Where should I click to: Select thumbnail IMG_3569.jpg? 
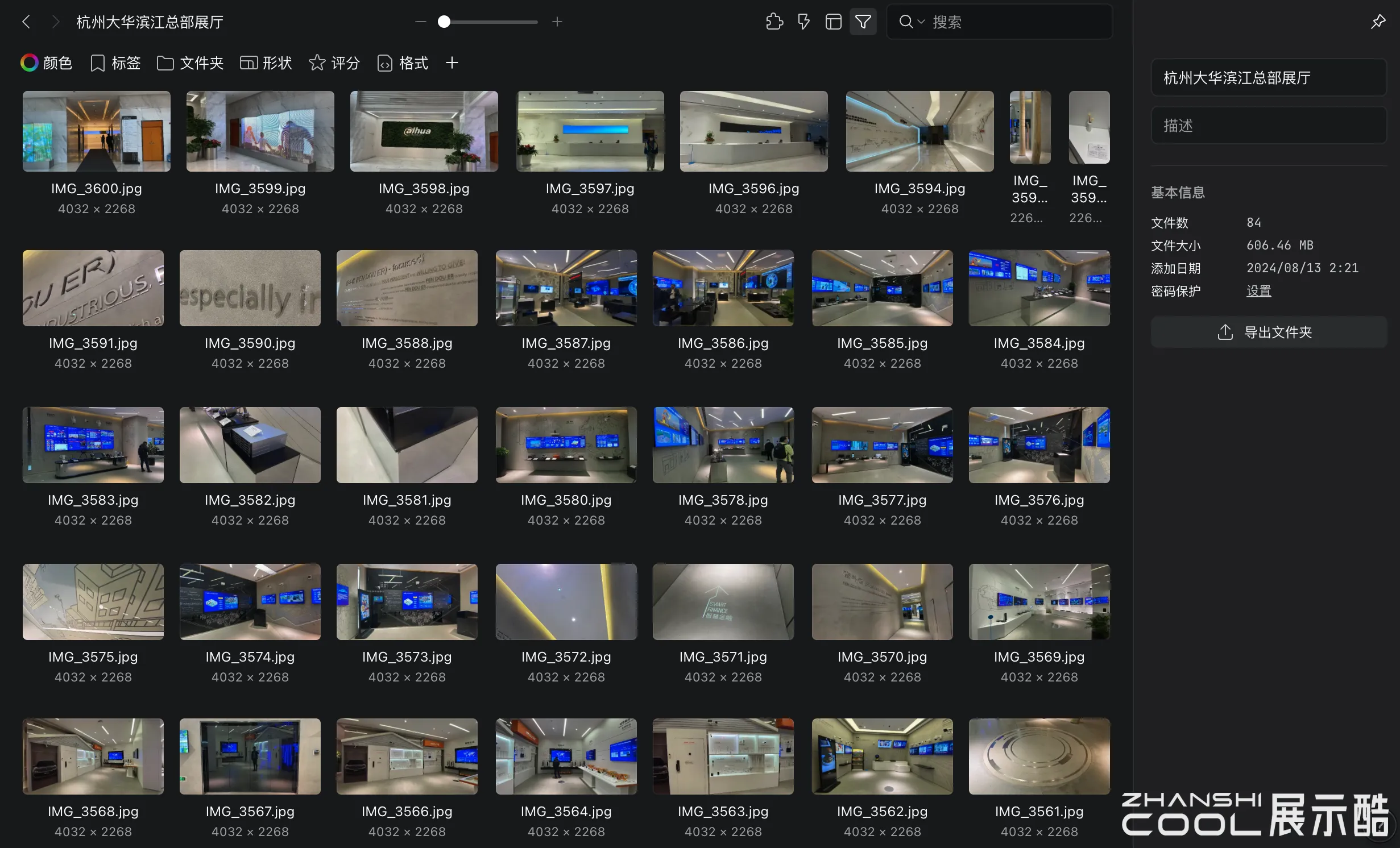[x=1039, y=602]
